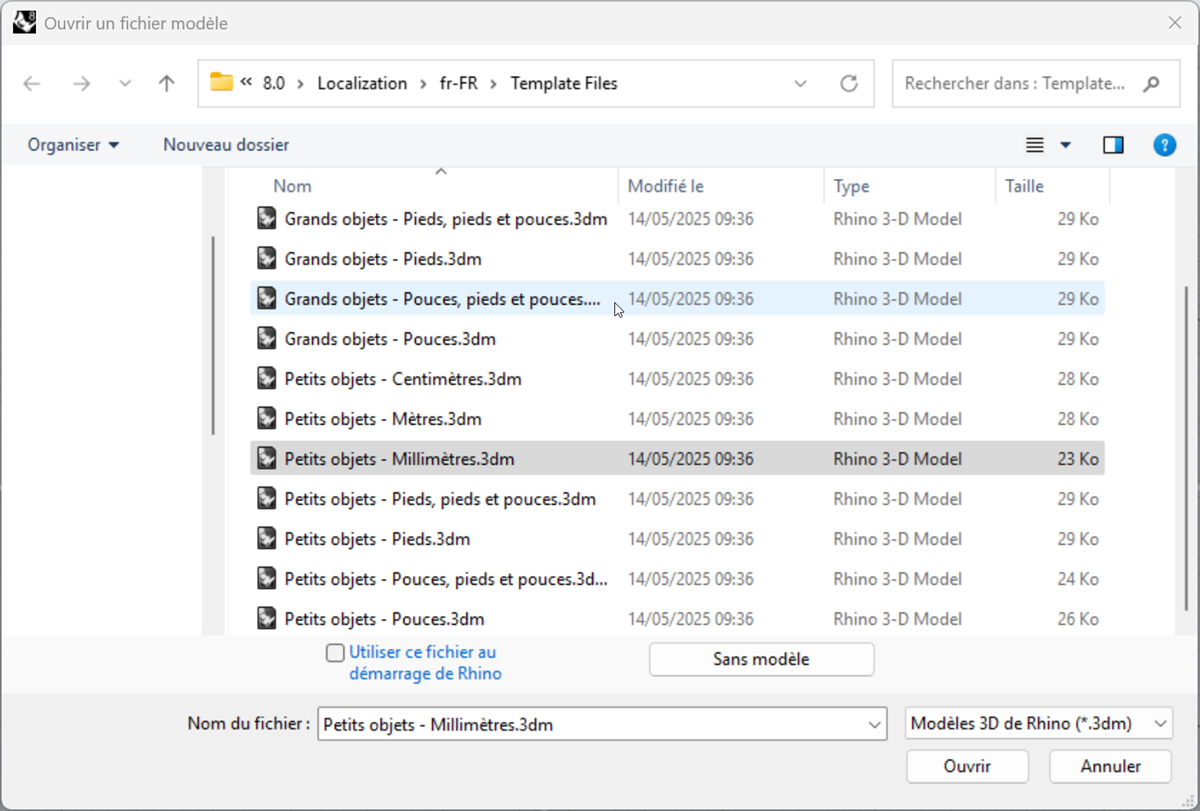
Task: Click the Up one folder arrow
Action: tap(167, 84)
